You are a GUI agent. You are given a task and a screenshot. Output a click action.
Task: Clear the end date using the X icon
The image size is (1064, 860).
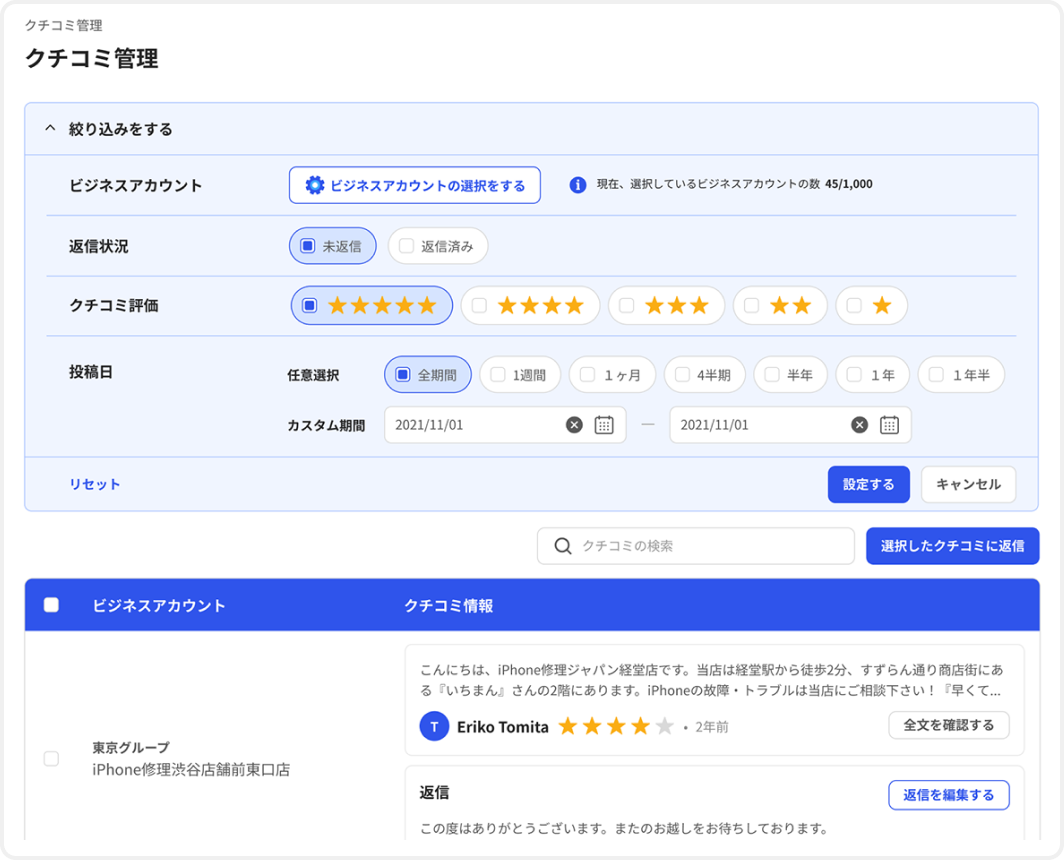pos(858,424)
